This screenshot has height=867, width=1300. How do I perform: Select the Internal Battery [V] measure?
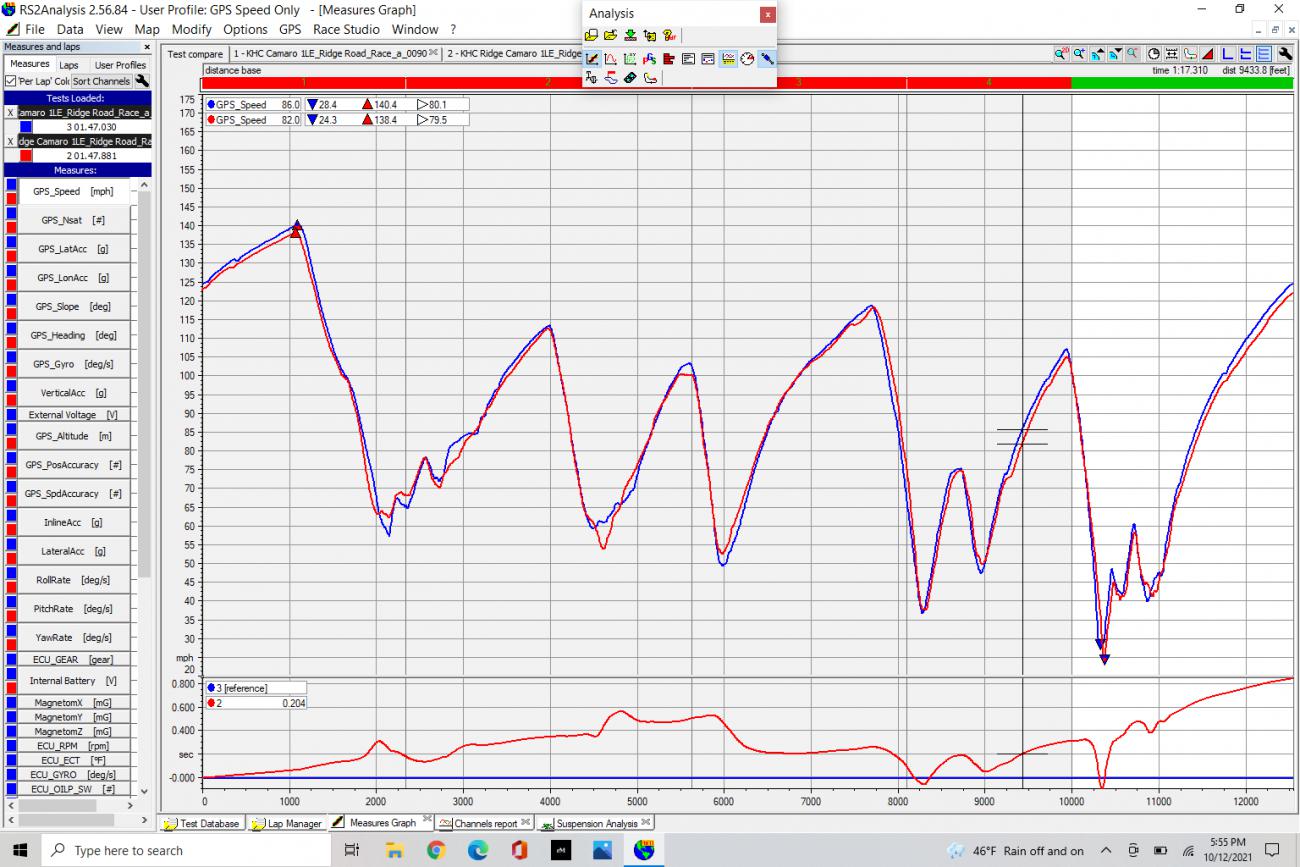click(73, 681)
